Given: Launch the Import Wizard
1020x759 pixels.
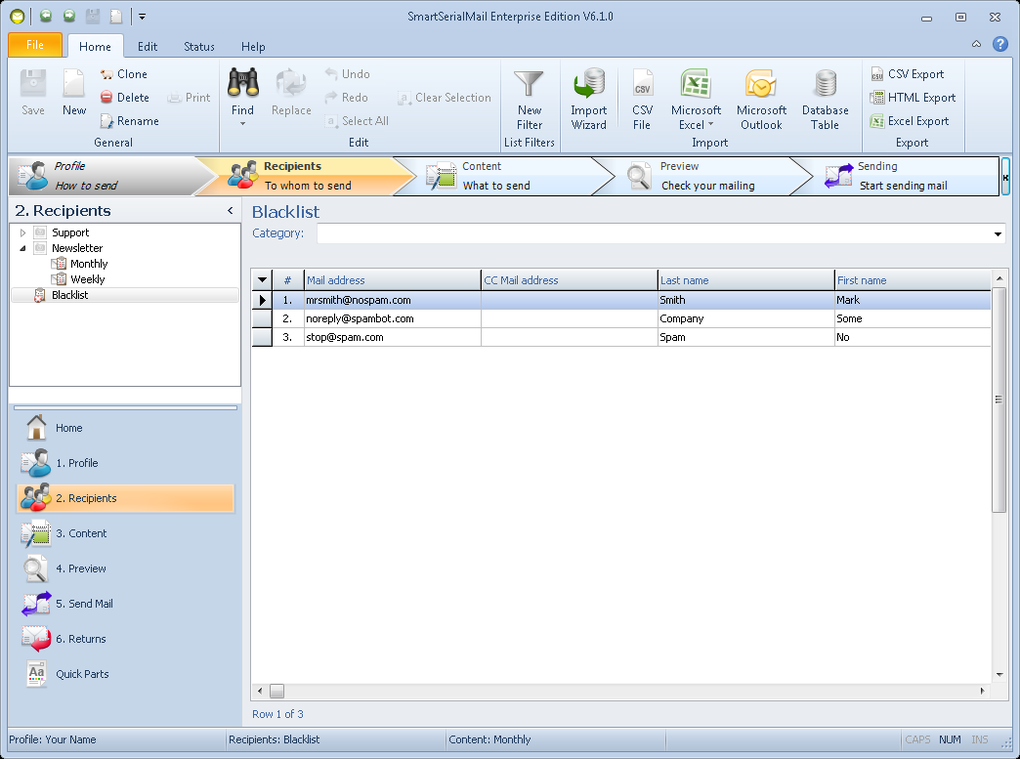Looking at the screenshot, I should click(x=589, y=99).
